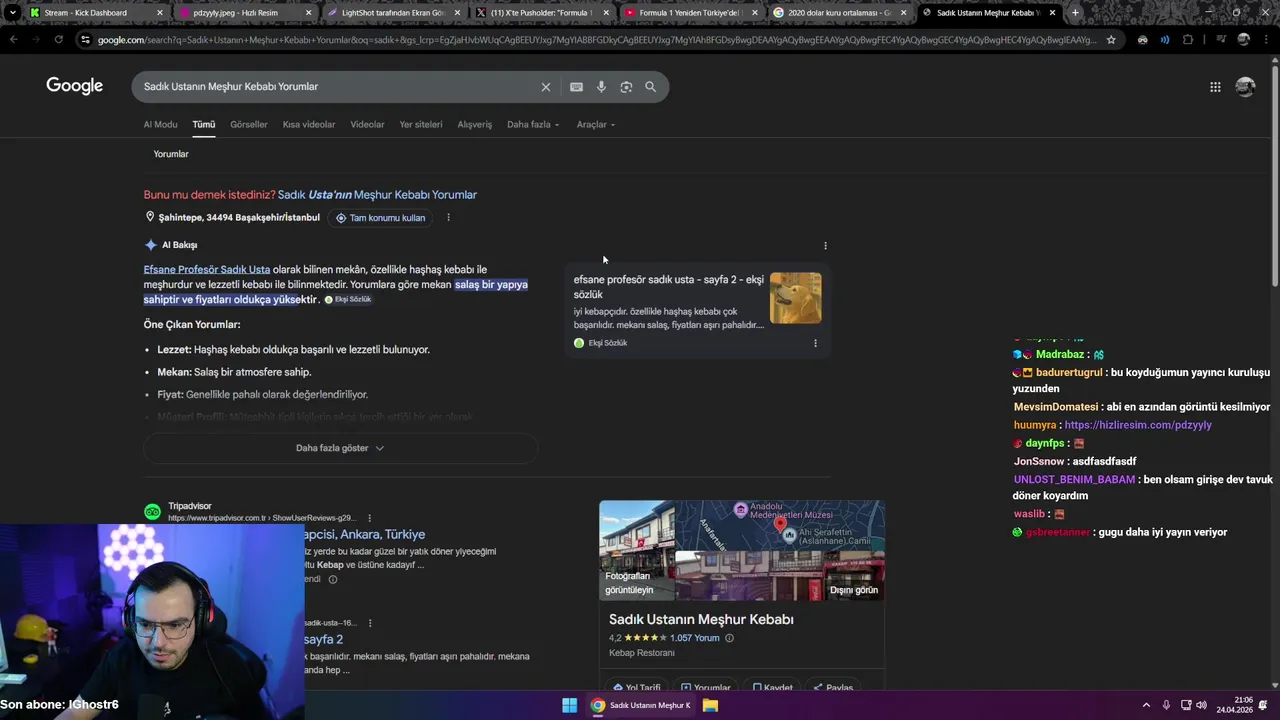This screenshot has width=1280, height=720.
Task: Go back to the previous page
Action: [x=13, y=40]
